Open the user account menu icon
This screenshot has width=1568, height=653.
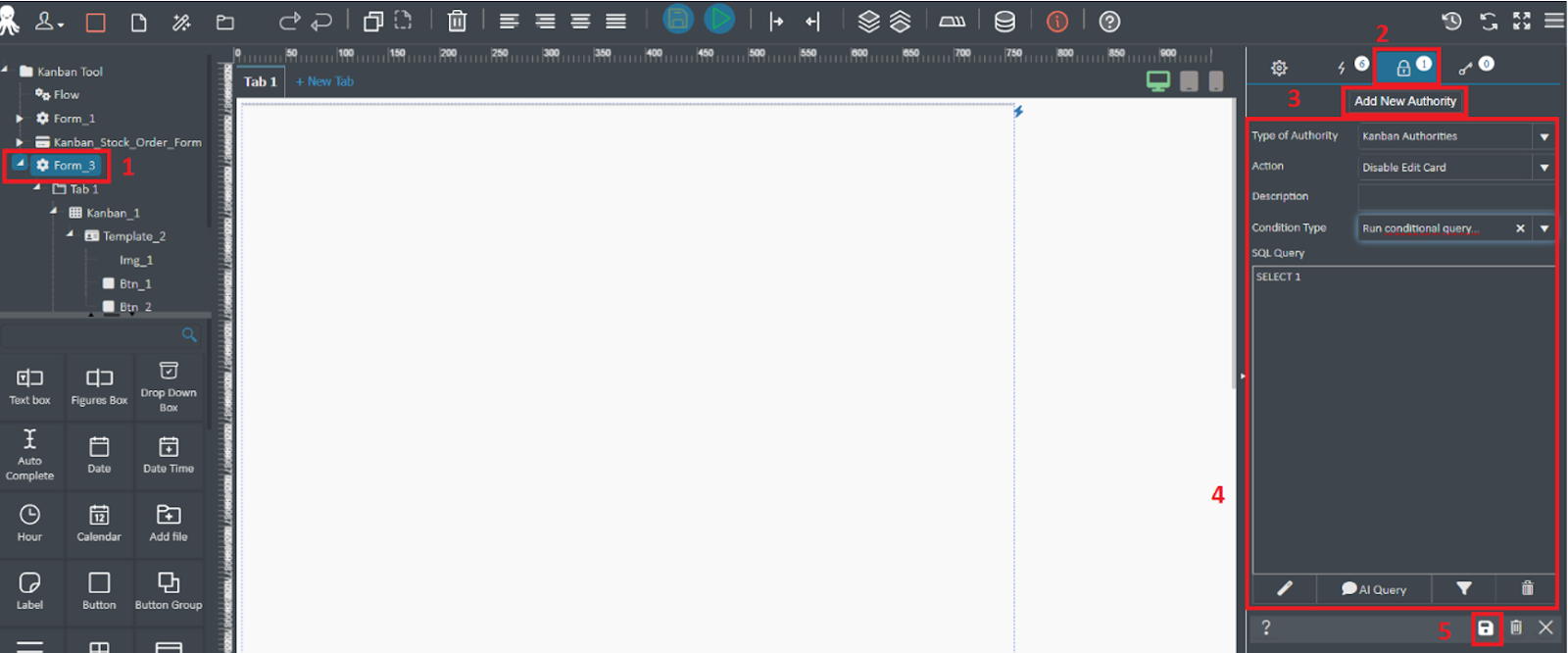point(49,22)
